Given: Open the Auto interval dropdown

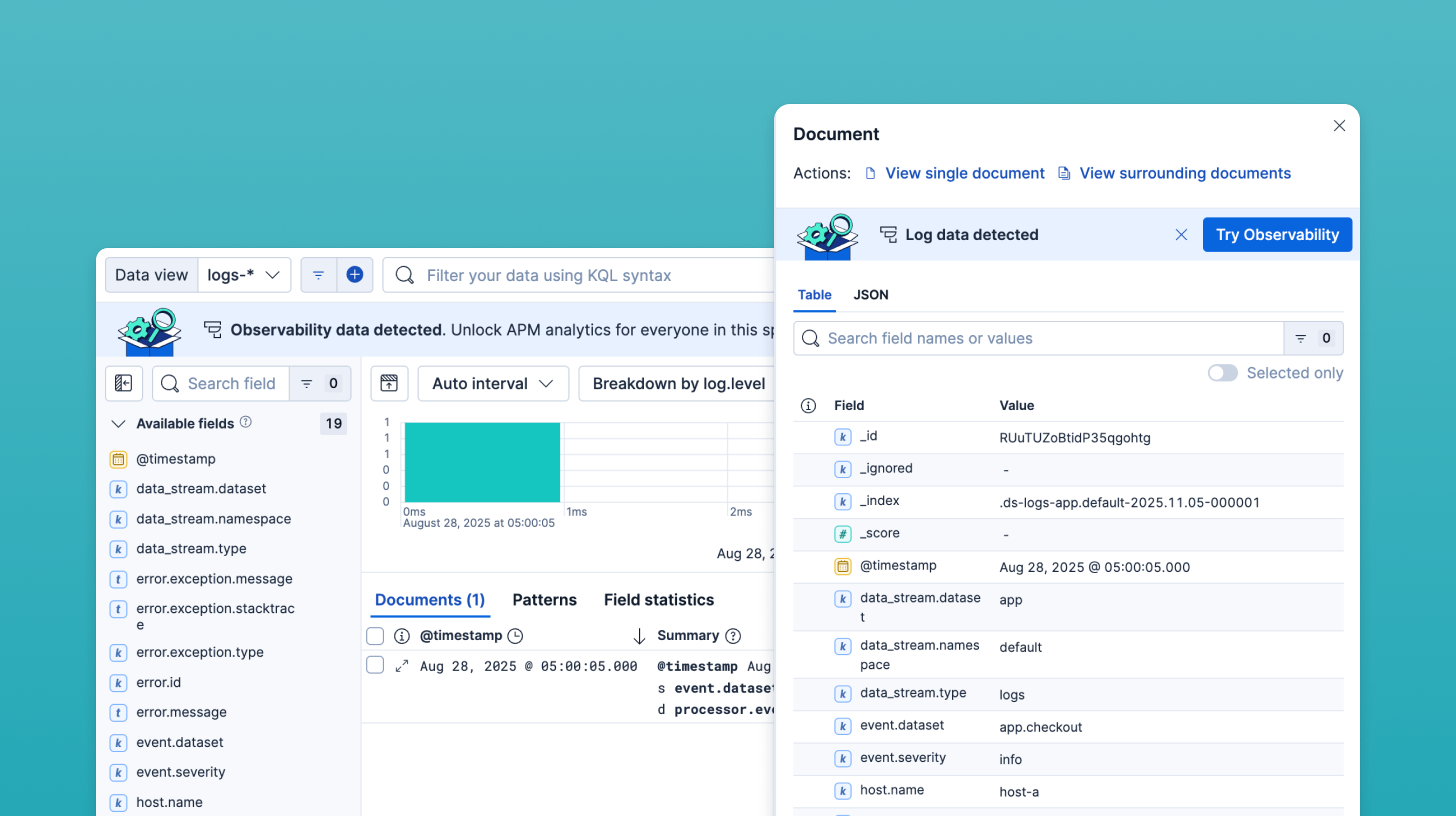Looking at the screenshot, I should 492,383.
